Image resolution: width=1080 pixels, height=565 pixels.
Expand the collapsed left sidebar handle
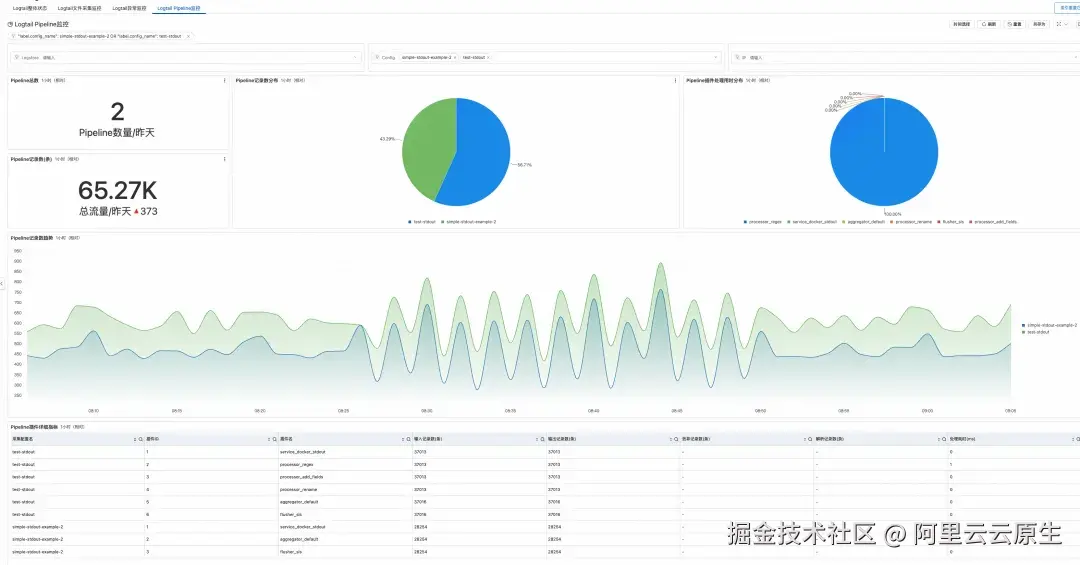(x=2, y=283)
